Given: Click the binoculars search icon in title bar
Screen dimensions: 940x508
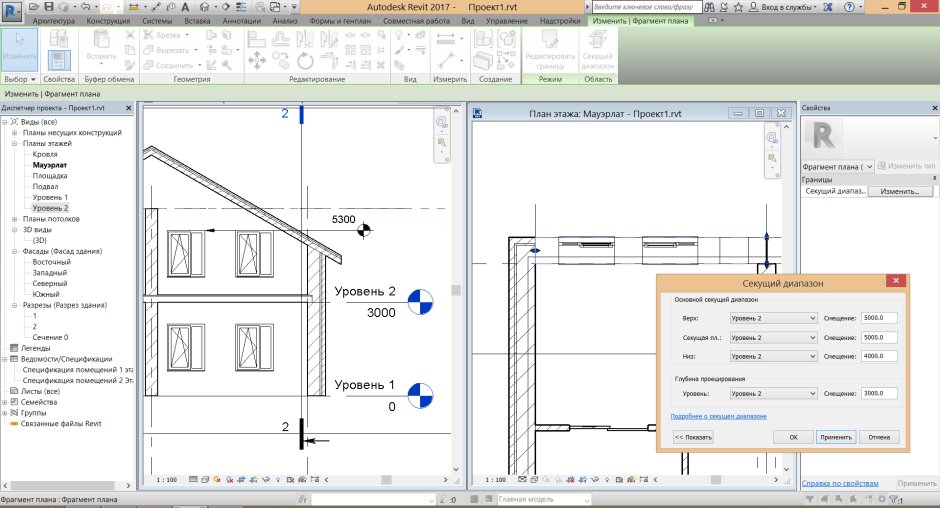Looking at the screenshot, I should coord(709,7).
